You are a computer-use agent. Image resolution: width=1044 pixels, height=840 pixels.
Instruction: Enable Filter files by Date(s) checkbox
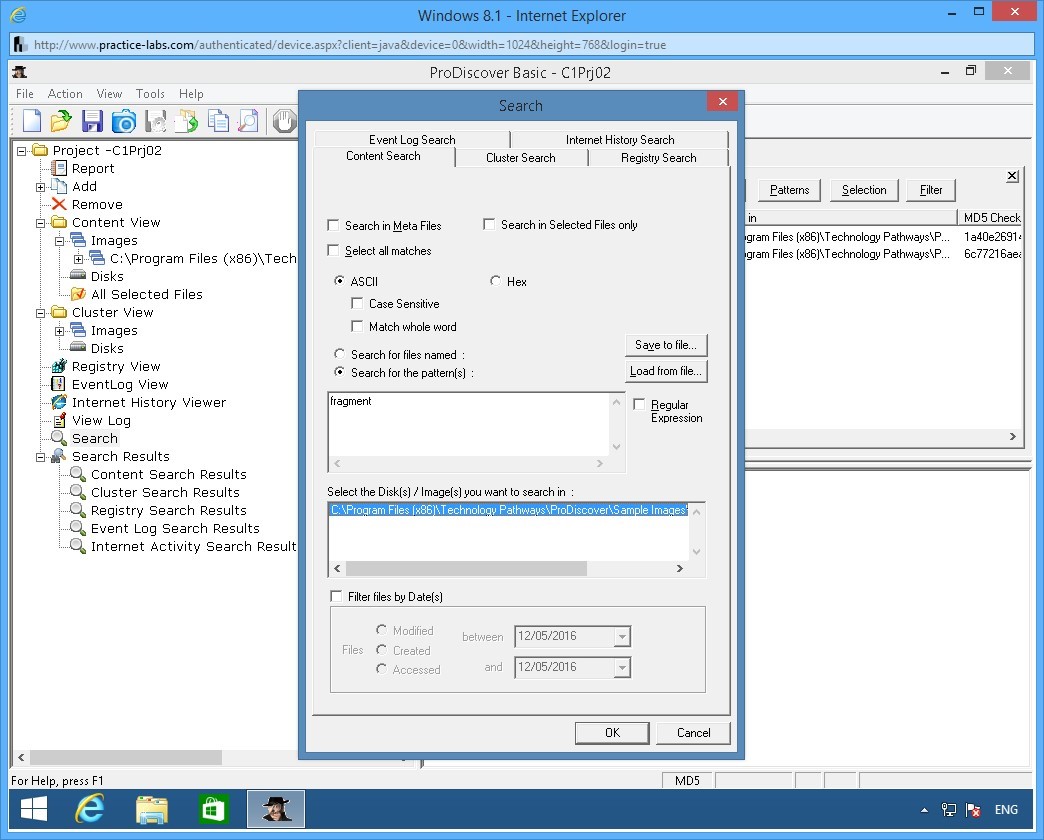(x=336, y=596)
